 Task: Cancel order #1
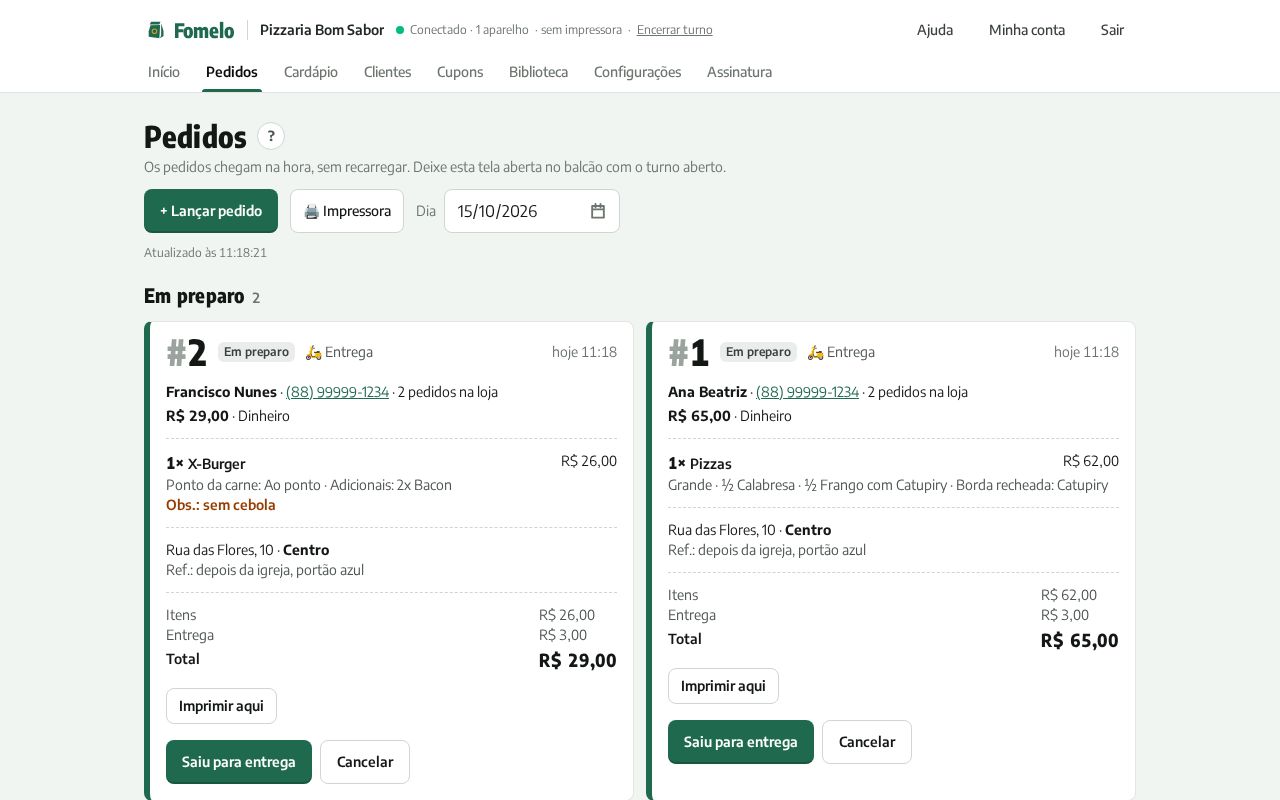tap(867, 742)
